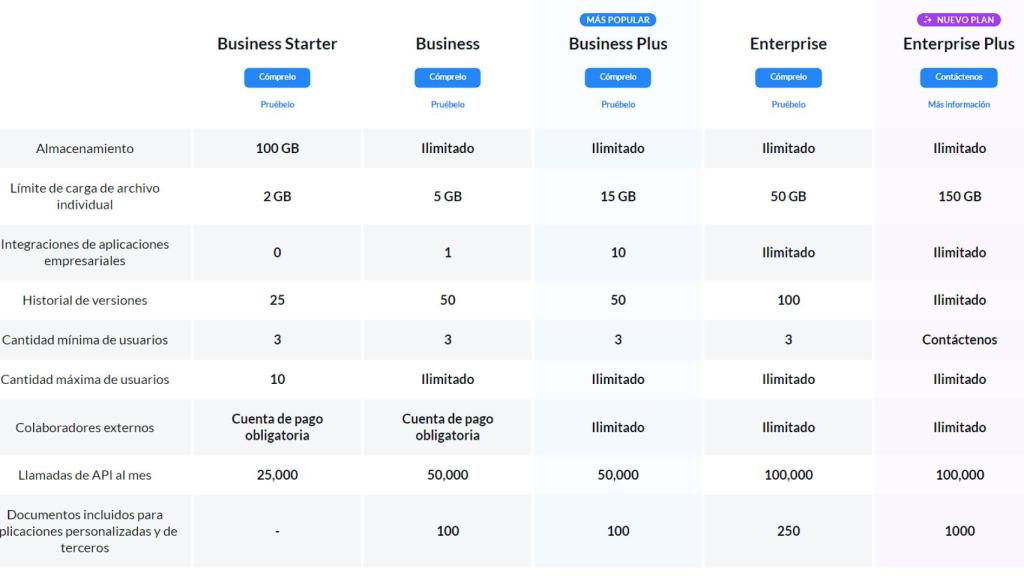Follow the Pruébelo link for Enterprise

coord(788,104)
